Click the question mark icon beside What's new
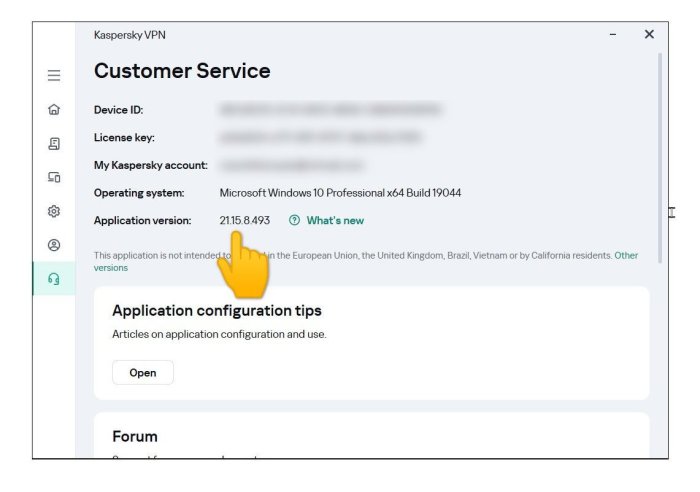Viewport: 700px width, 492px height. (294, 220)
